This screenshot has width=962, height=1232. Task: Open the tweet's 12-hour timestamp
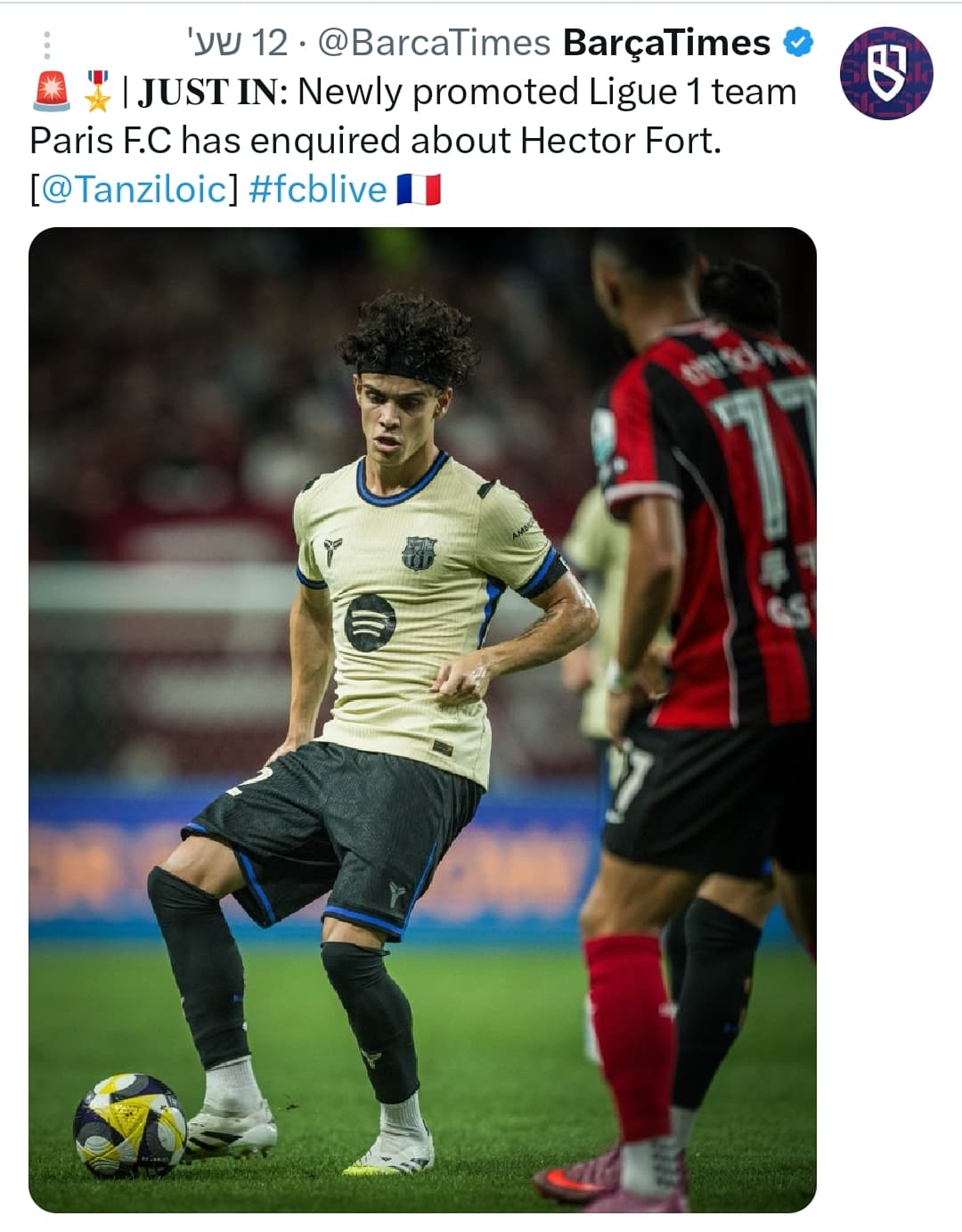237,42
